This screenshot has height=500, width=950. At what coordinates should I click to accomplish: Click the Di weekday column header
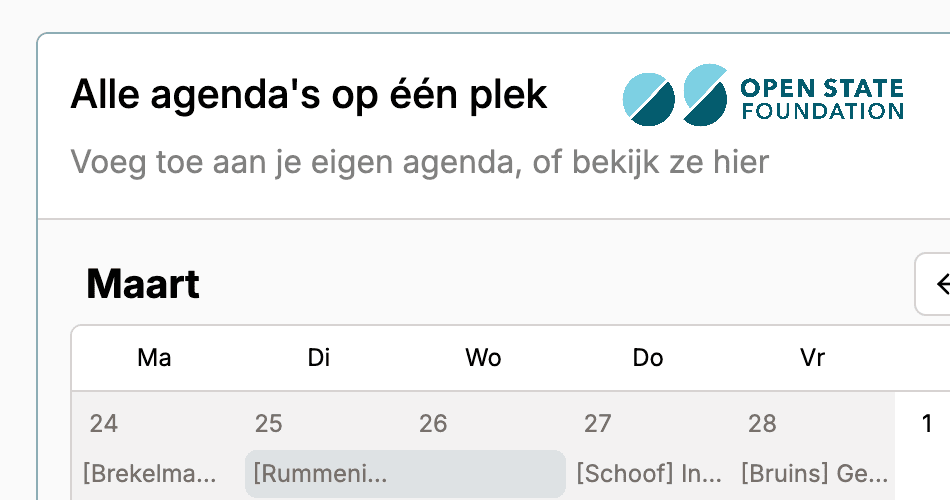pyautogui.click(x=319, y=358)
